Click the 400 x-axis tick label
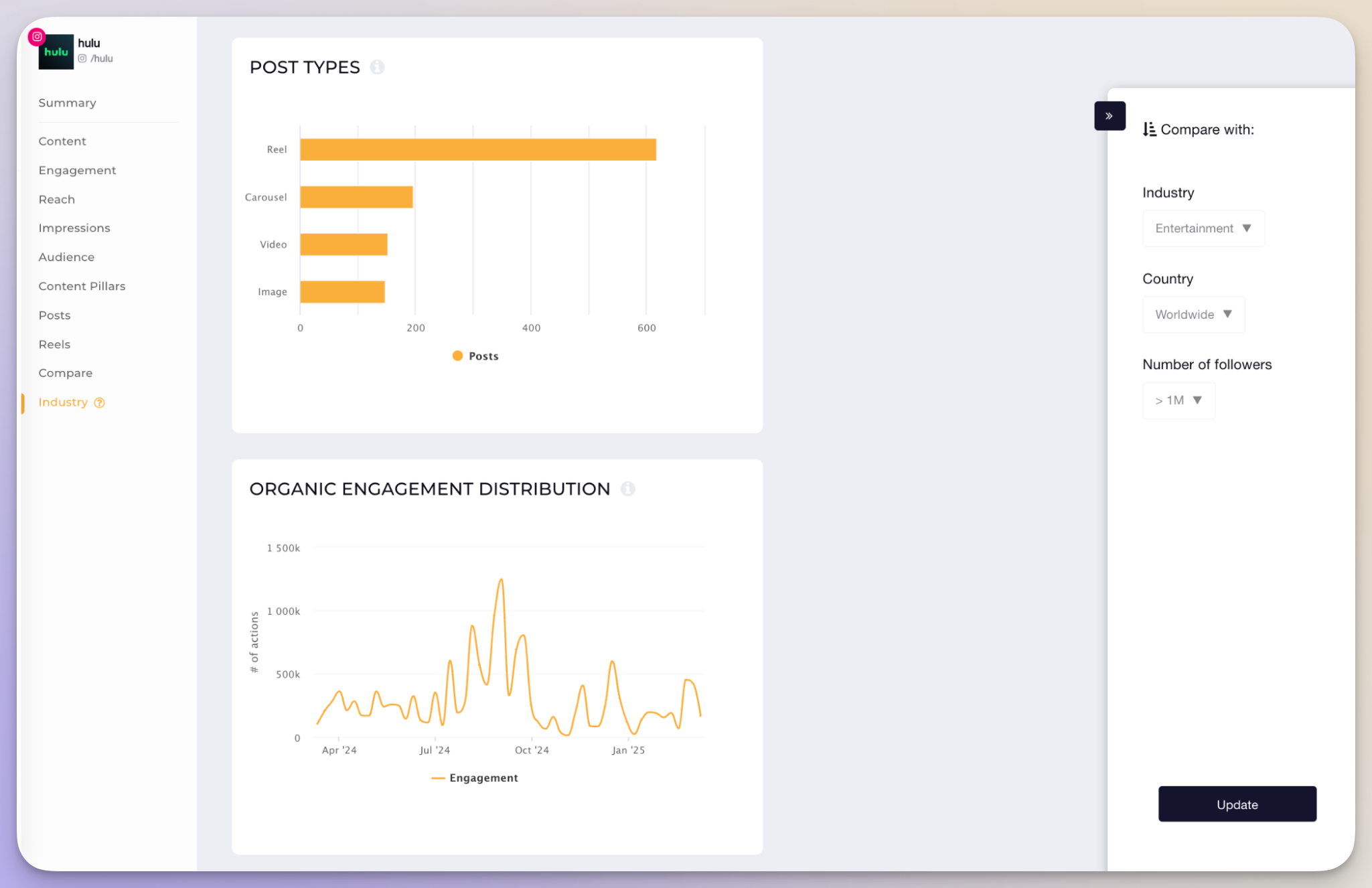Image resolution: width=1372 pixels, height=888 pixels. click(531, 328)
